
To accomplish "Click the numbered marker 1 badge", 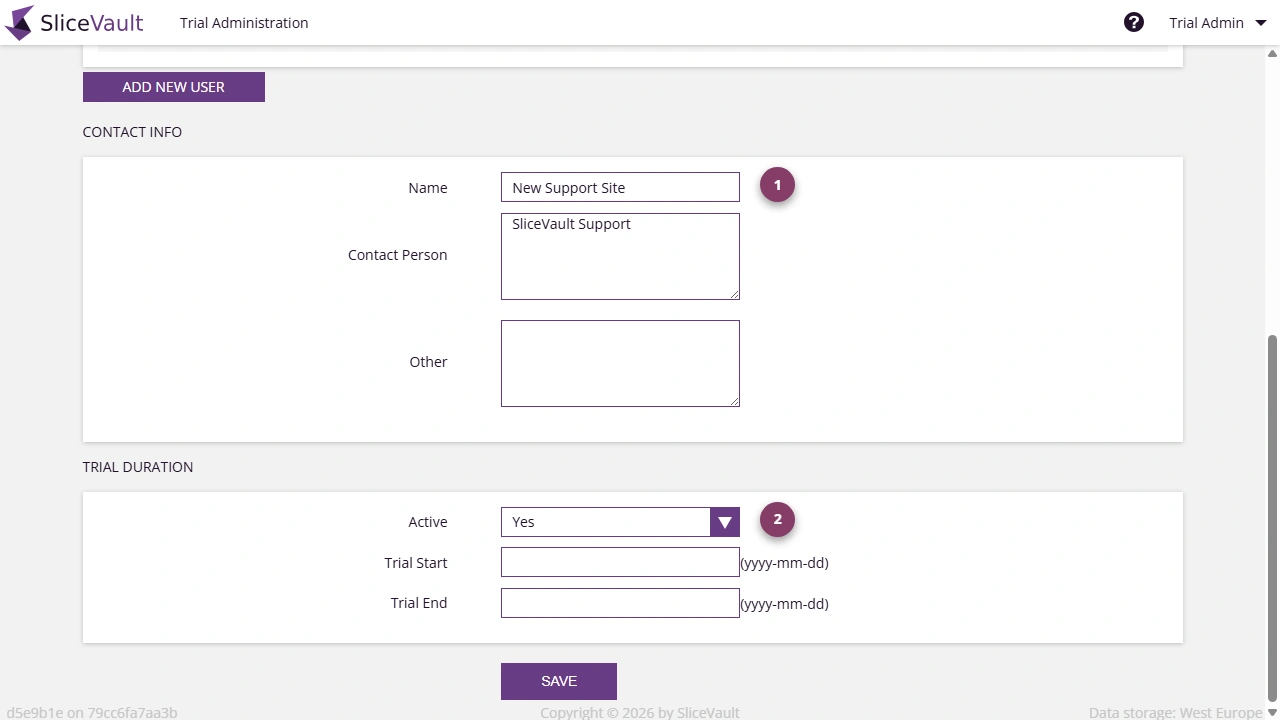I will [777, 184].
